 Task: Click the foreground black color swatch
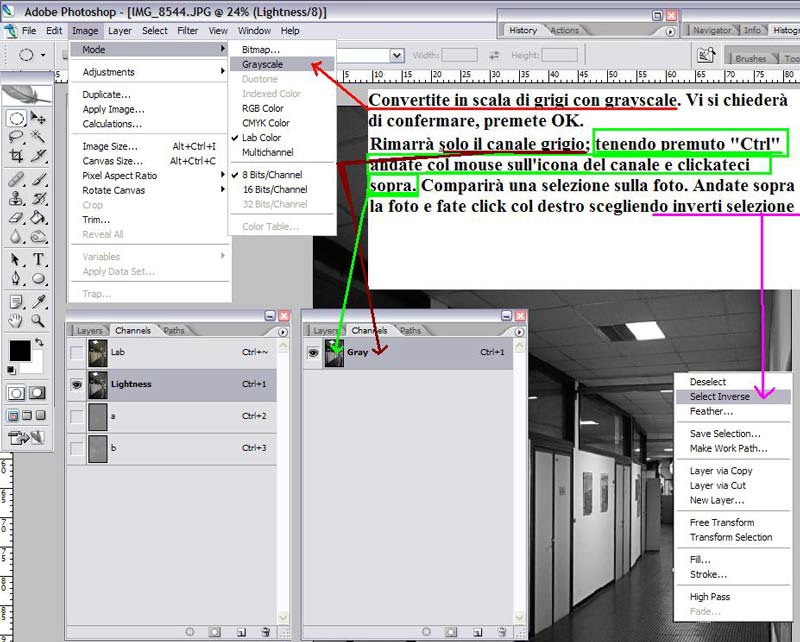[19, 350]
